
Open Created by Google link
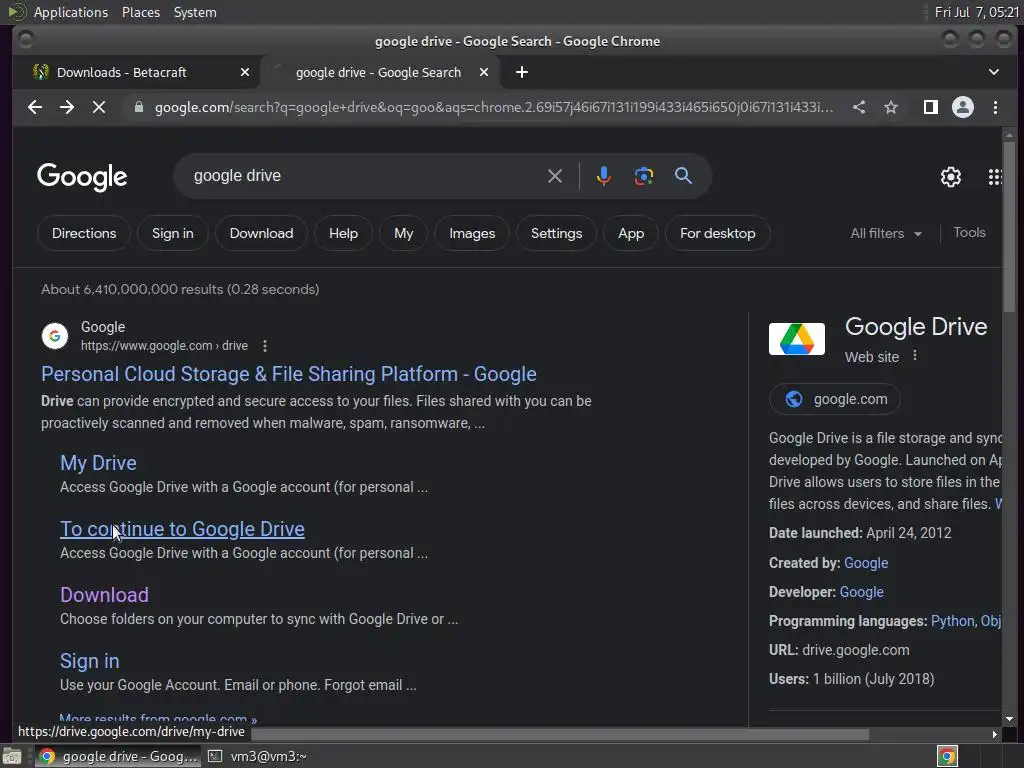866,563
